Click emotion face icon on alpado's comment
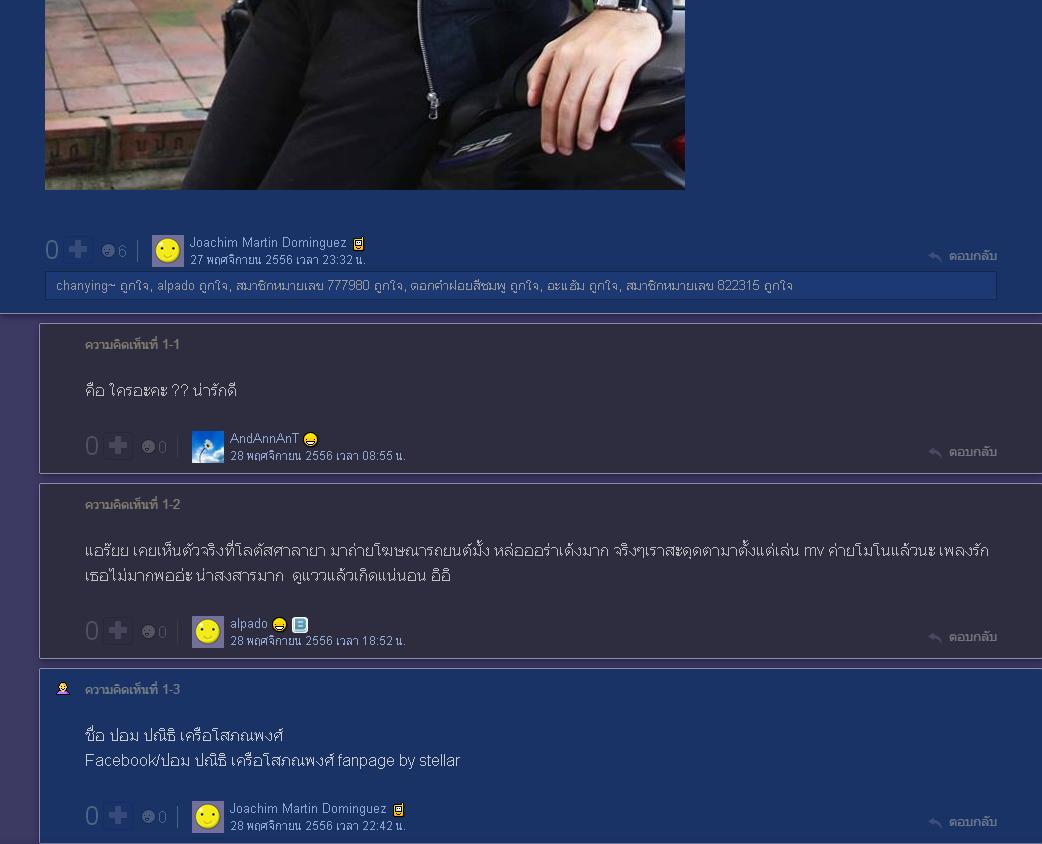Screen dimensions: 1042x844 tap(148, 631)
